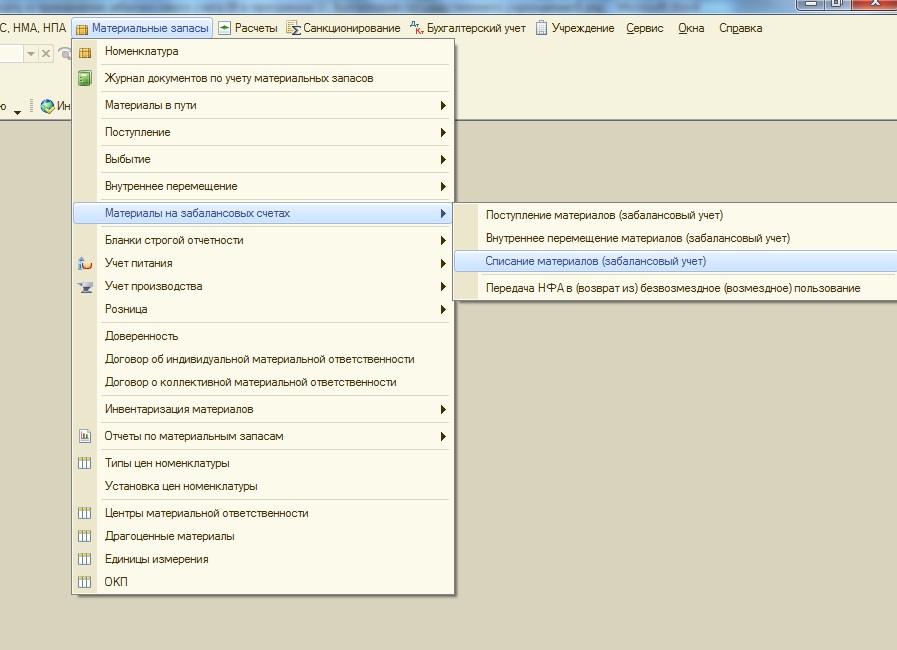897x650 pixels.
Task: Choose Поступление материалов (забалансовый учет)
Action: point(604,215)
